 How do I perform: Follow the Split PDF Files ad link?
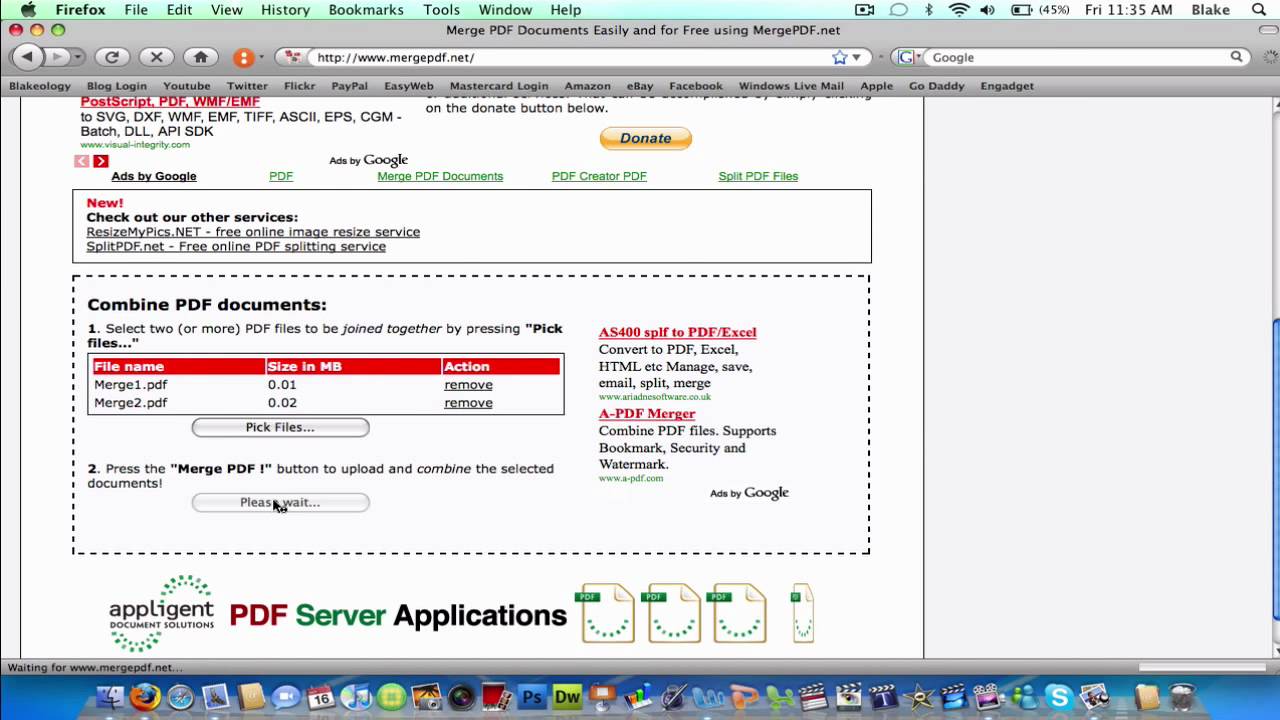coord(758,176)
